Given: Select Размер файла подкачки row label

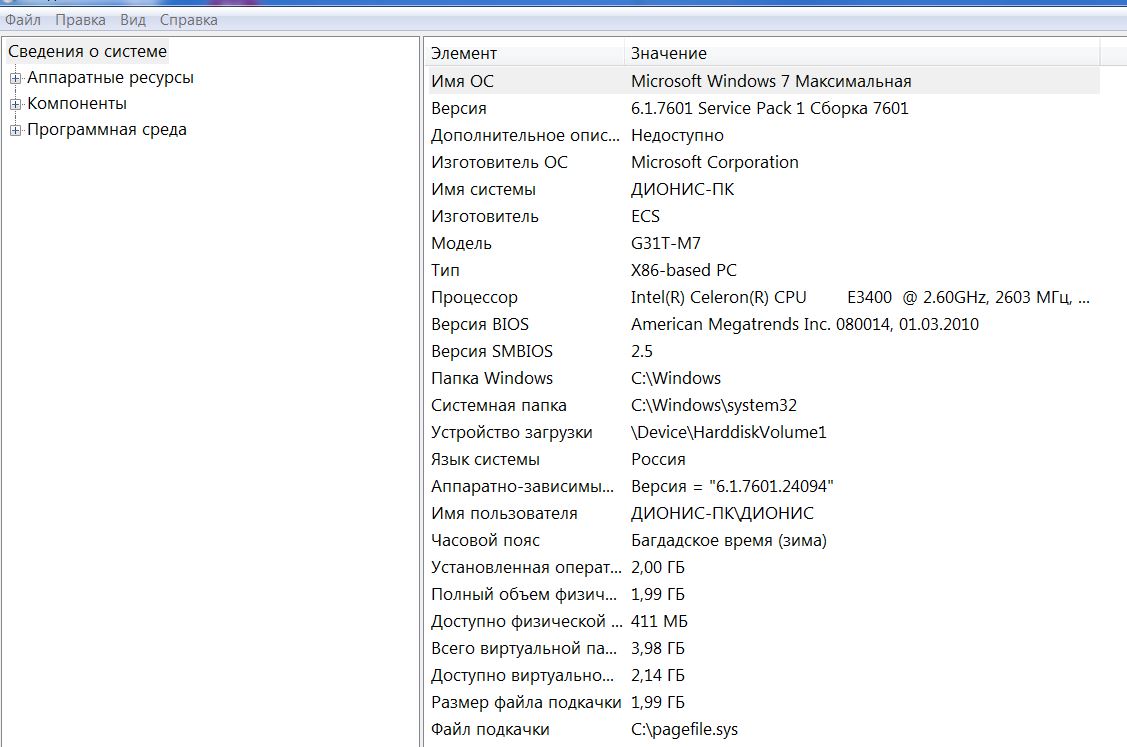Looking at the screenshot, I should (526, 702).
